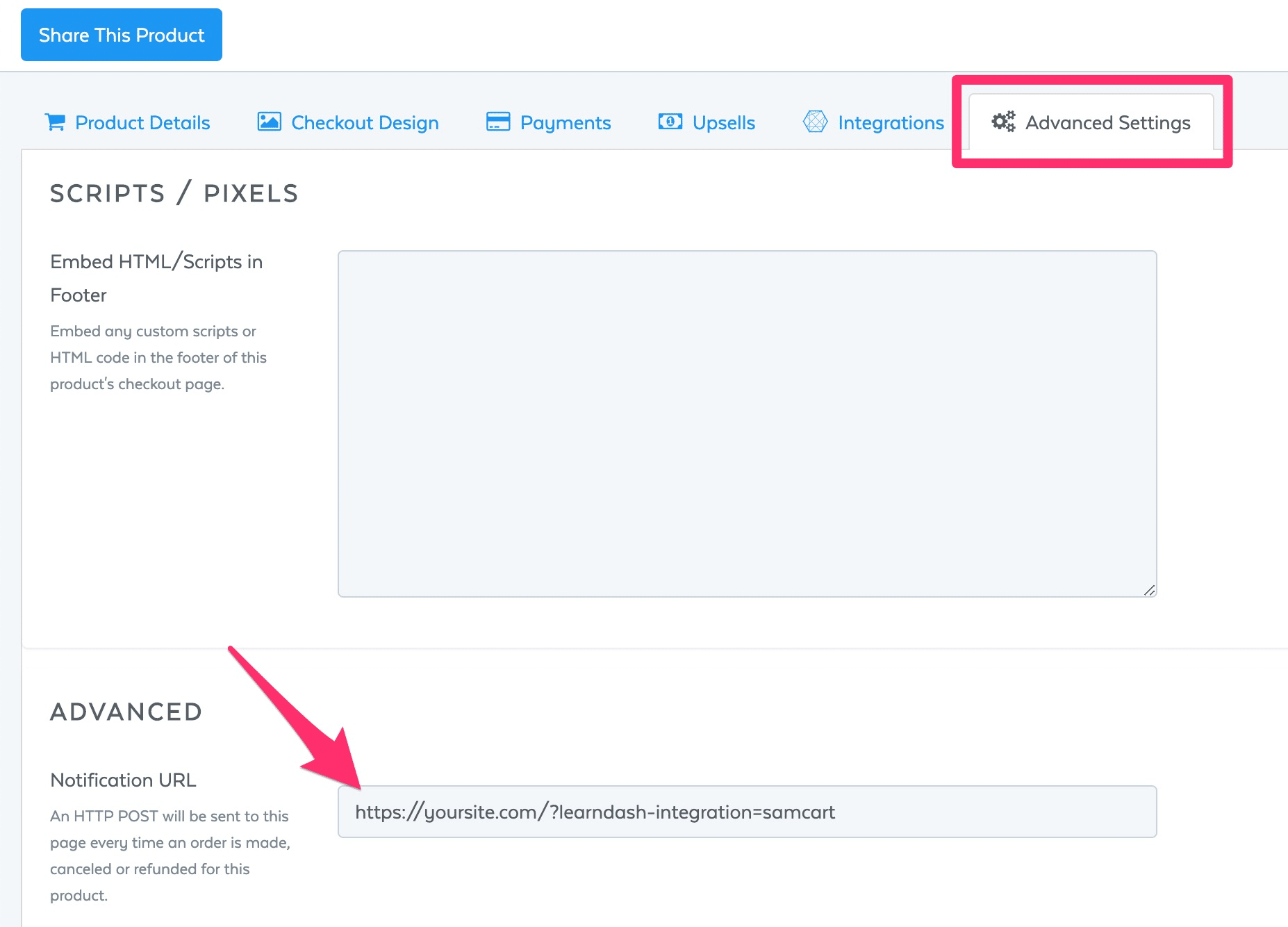
Task: Click the shopping cart icon
Action: (55, 122)
